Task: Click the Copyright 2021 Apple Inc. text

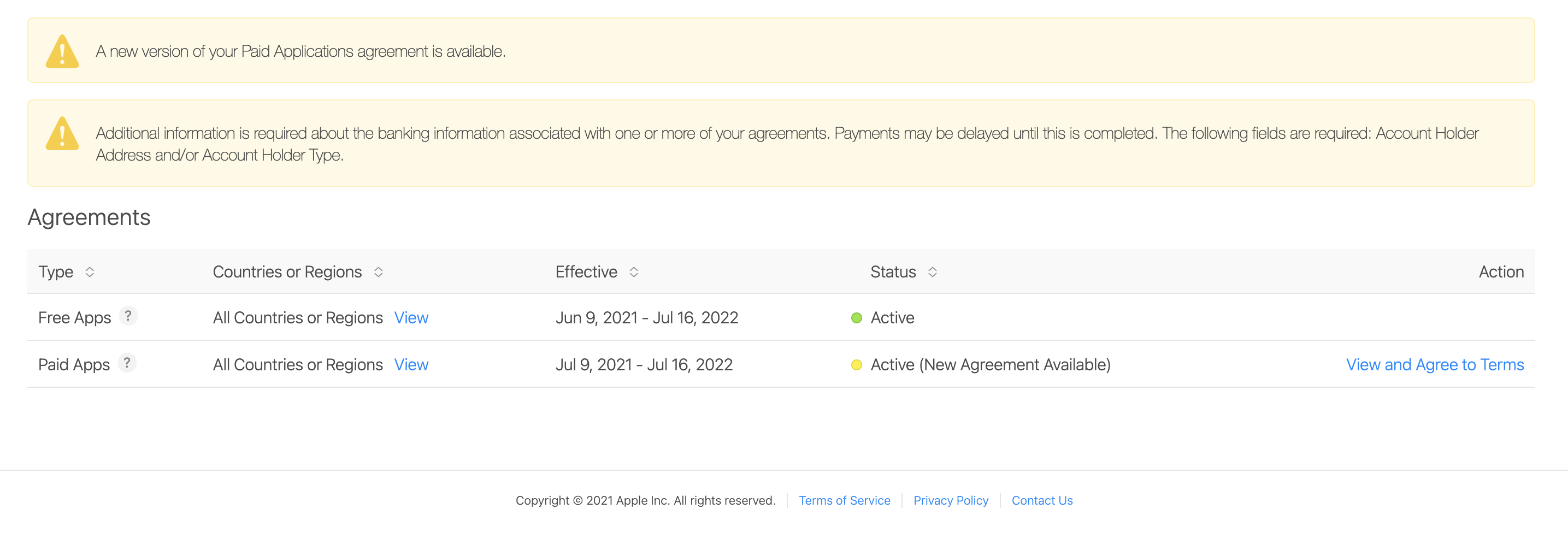Action: click(x=645, y=500)
